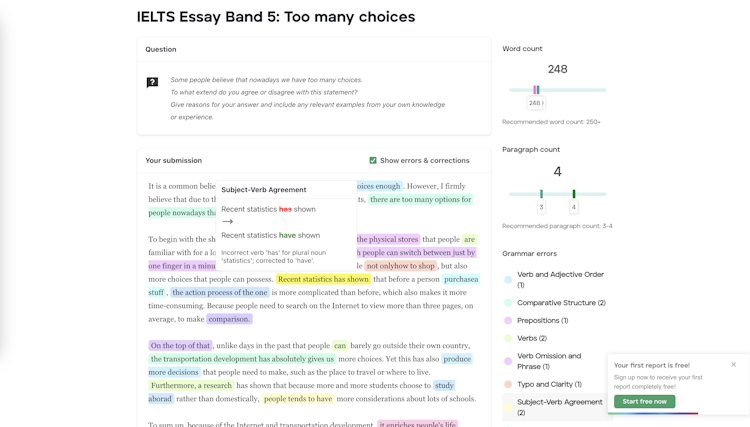Select Verb Omission and Phrase category
Viewport: 750px width, 427px height.
point(548,361)
